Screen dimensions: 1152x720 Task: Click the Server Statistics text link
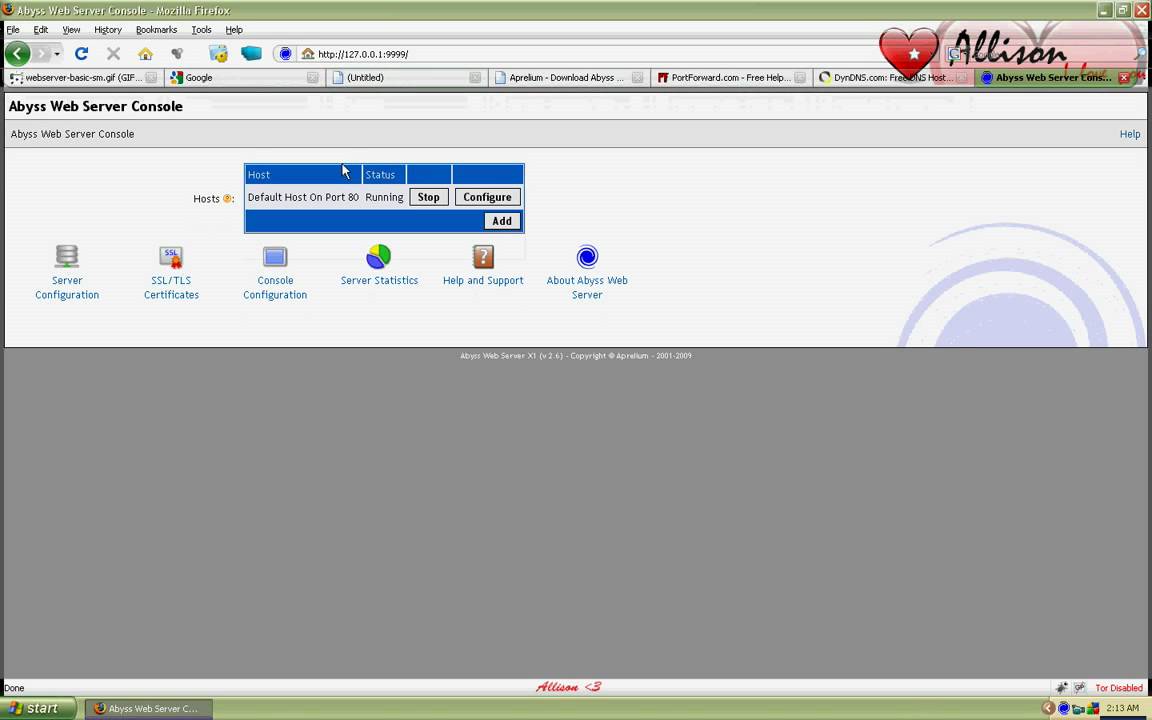[379, 280]
